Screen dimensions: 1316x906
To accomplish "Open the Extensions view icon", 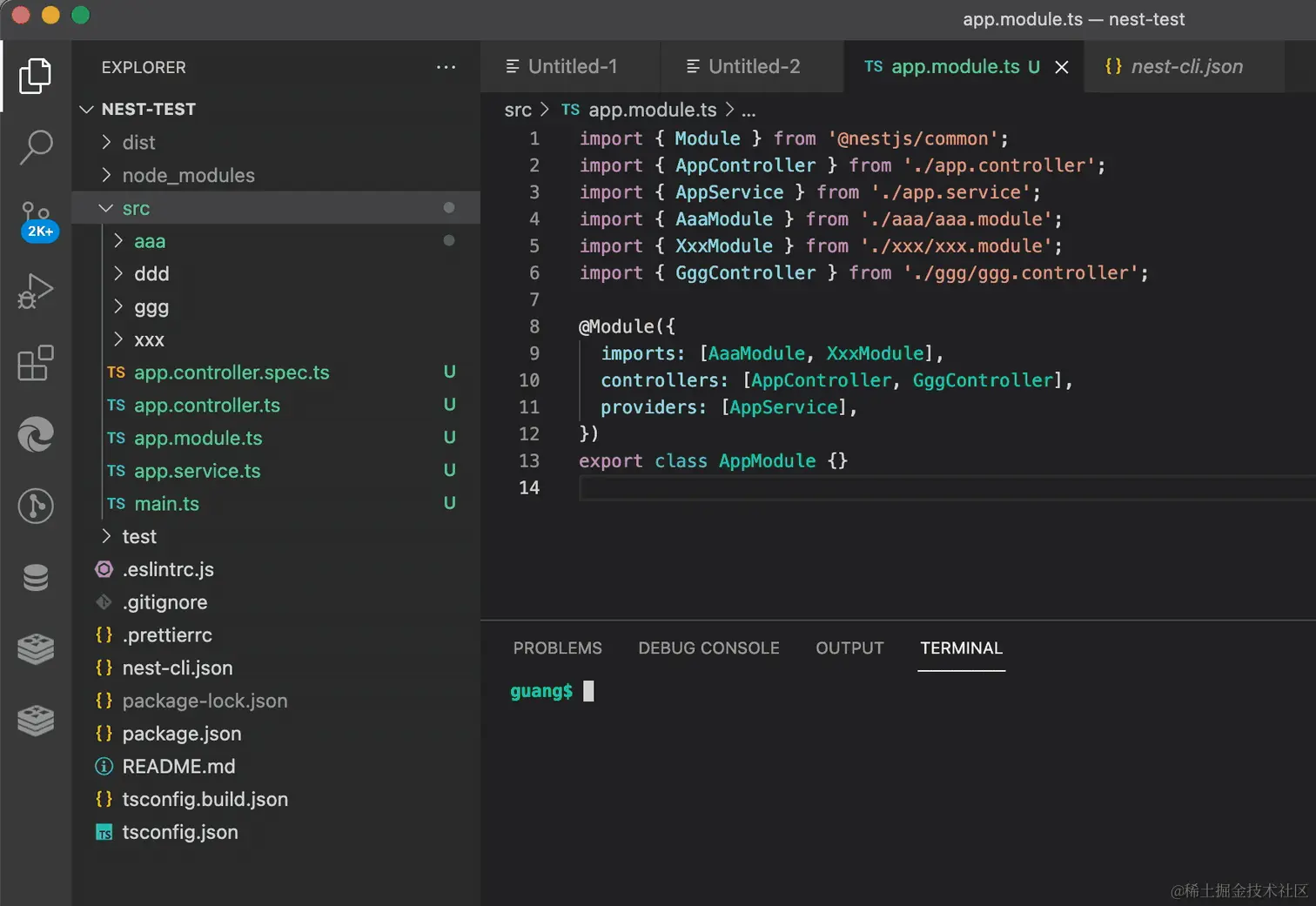I will 36,363.
